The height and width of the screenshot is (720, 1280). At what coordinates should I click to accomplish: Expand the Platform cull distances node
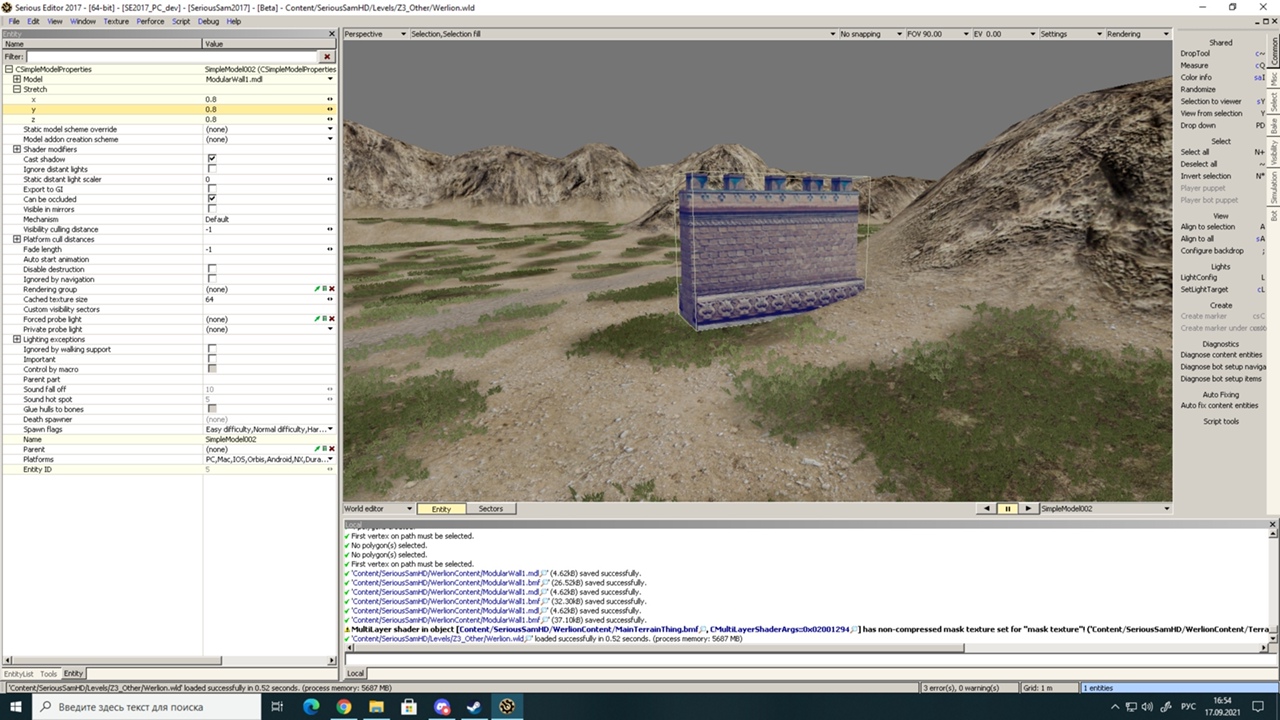(x=17, y=239)
